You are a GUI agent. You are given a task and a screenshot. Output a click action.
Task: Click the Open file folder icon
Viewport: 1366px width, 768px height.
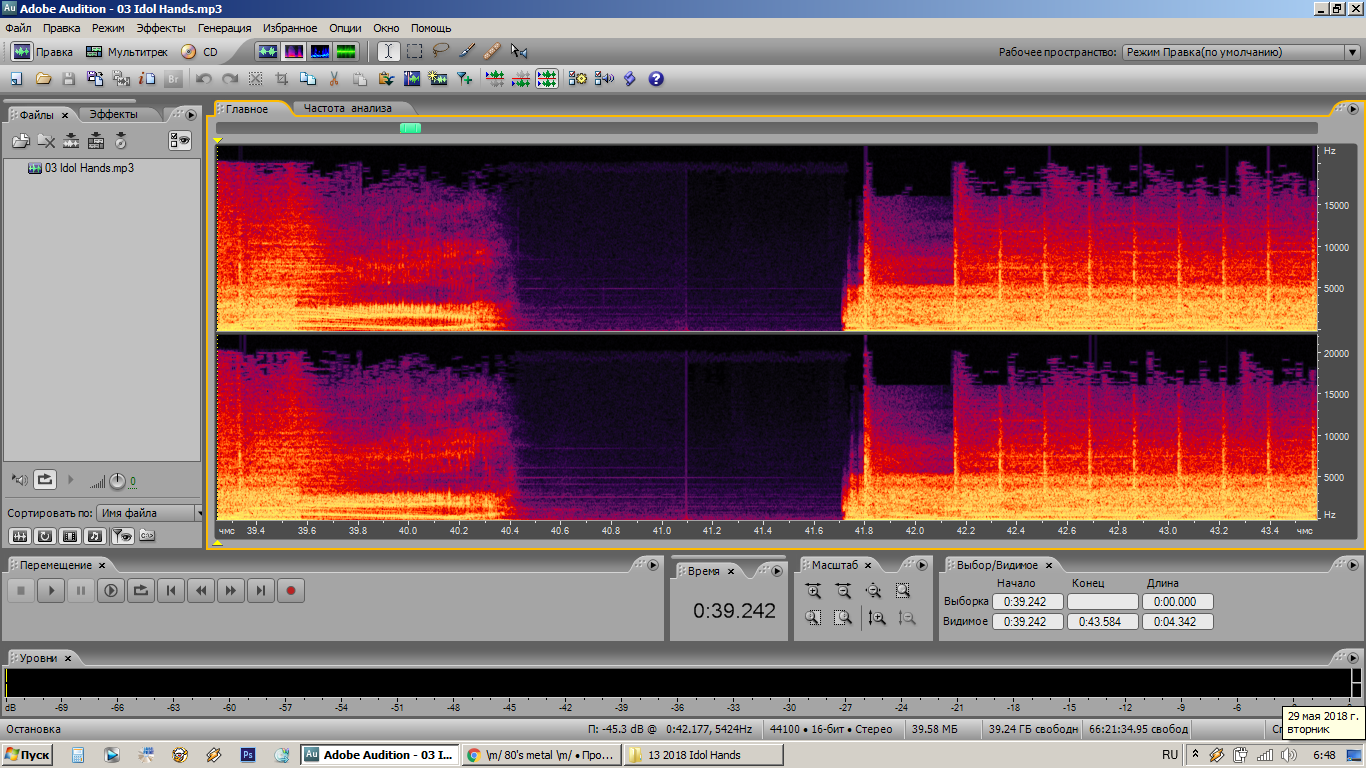[43, 78]
